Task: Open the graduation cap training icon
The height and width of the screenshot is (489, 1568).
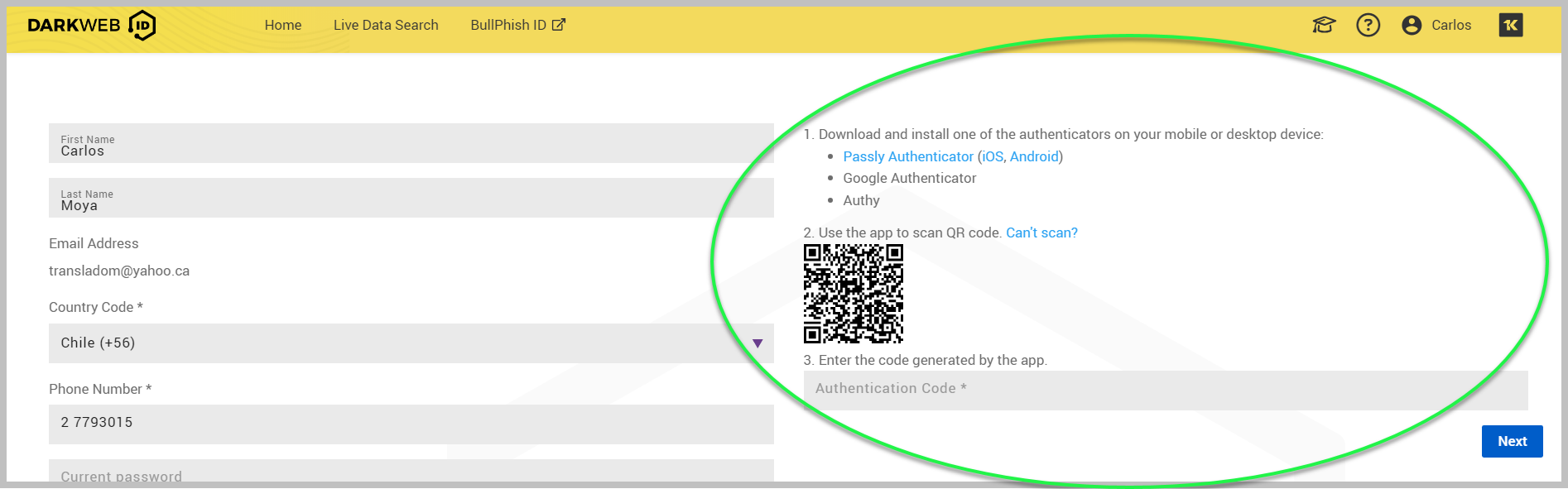Action: pyautogui.click(x=1324, y=26)
